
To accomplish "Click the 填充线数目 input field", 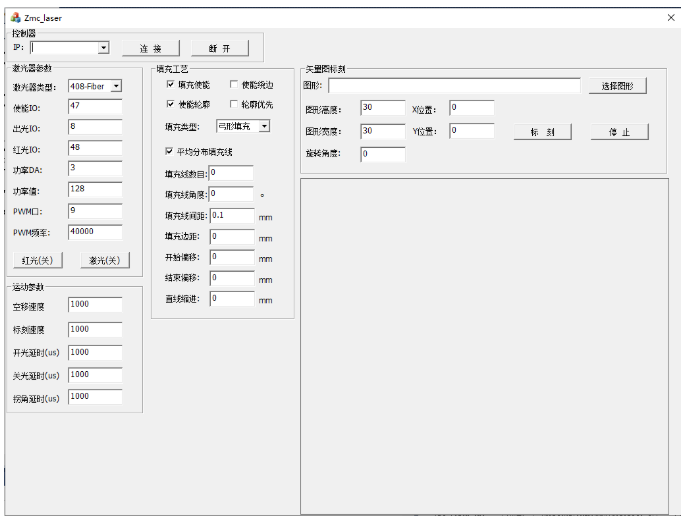I will 231,174.
